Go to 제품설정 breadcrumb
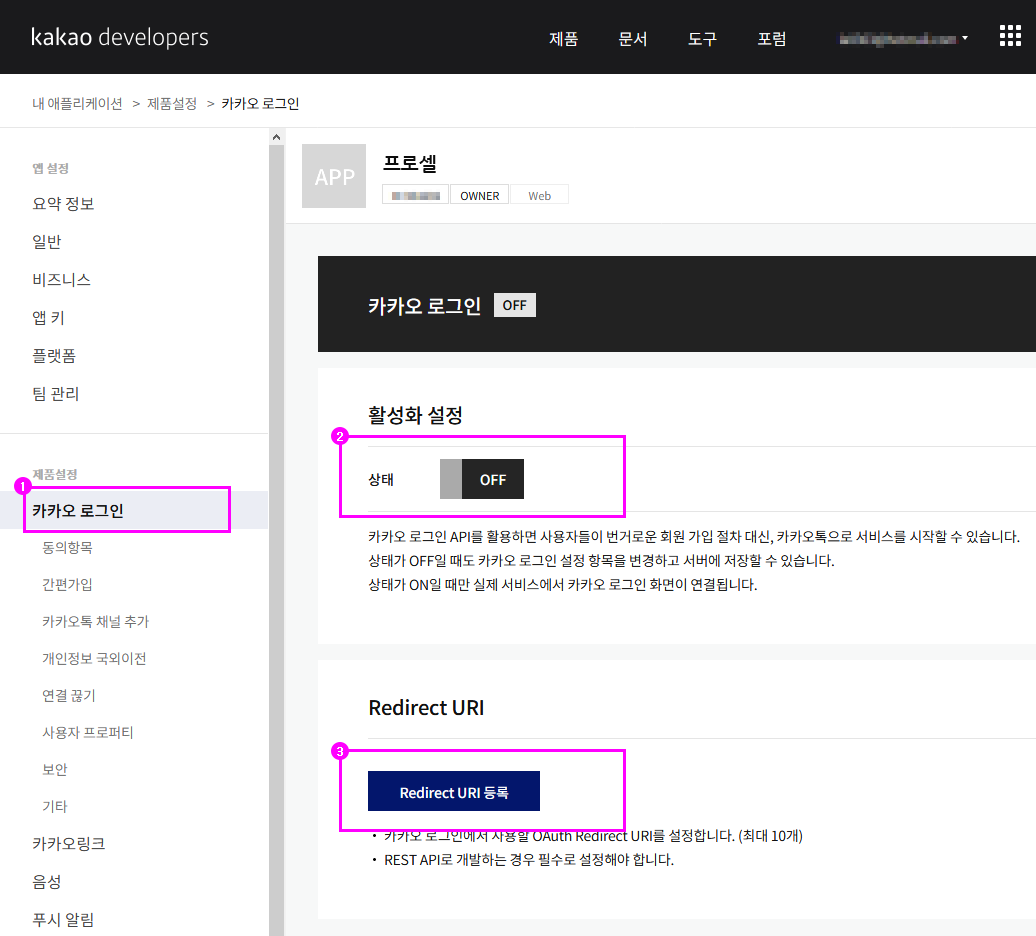This screenshot has width=1036, height=936. (172, 104)
